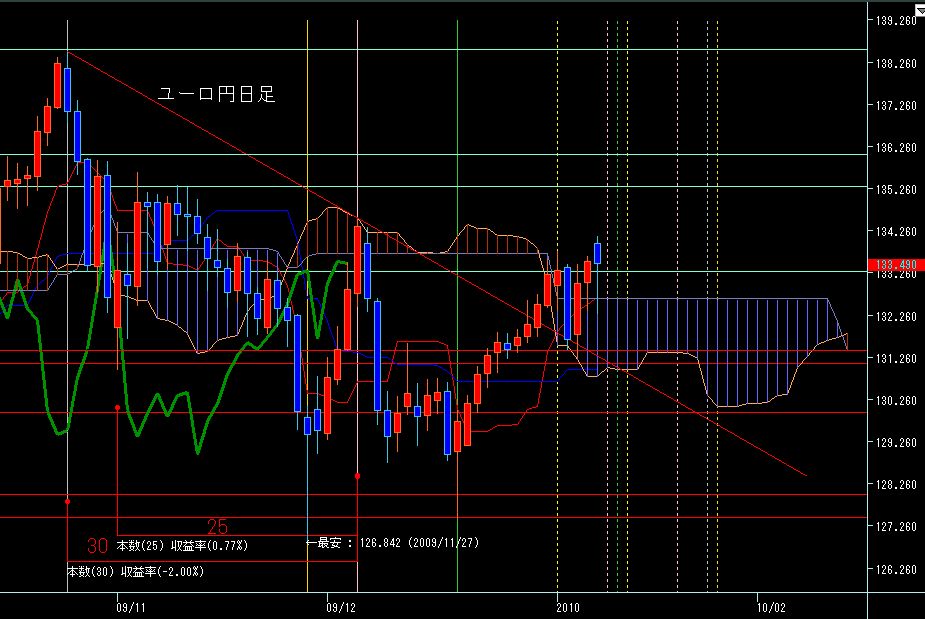Click the 09/12 date label

click(341, 607)
